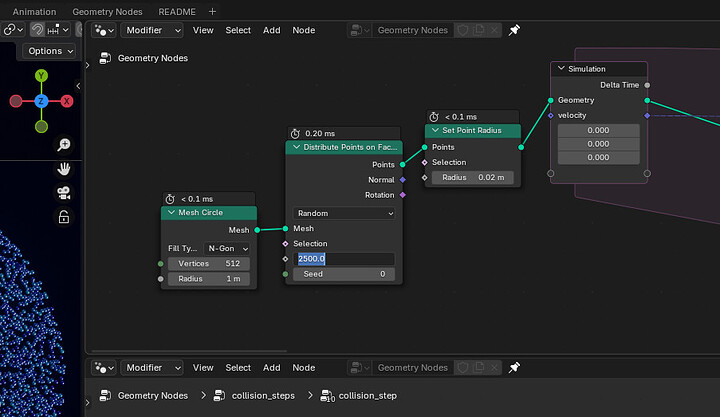Click the viewport lock icon
The height and width of the screenshot is (417, 720).
[63, 217]
